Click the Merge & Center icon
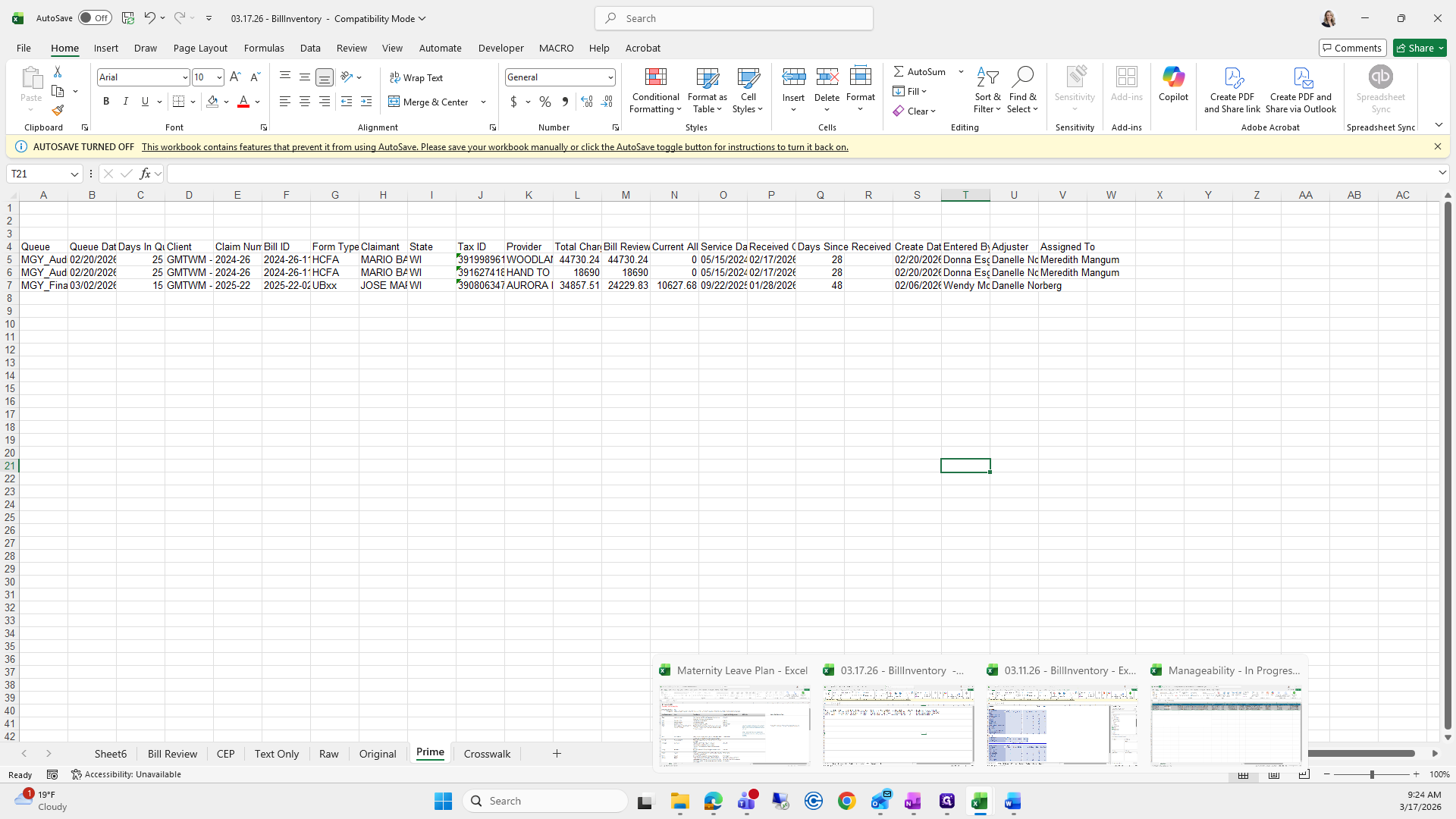1456x819 pixels. point(428,102)
